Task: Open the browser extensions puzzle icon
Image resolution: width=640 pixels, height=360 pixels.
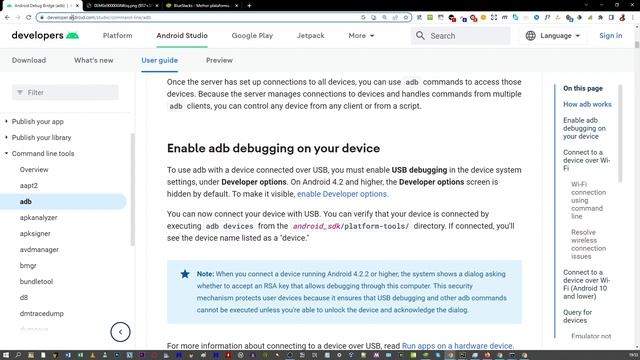Action: pos(600,18)
